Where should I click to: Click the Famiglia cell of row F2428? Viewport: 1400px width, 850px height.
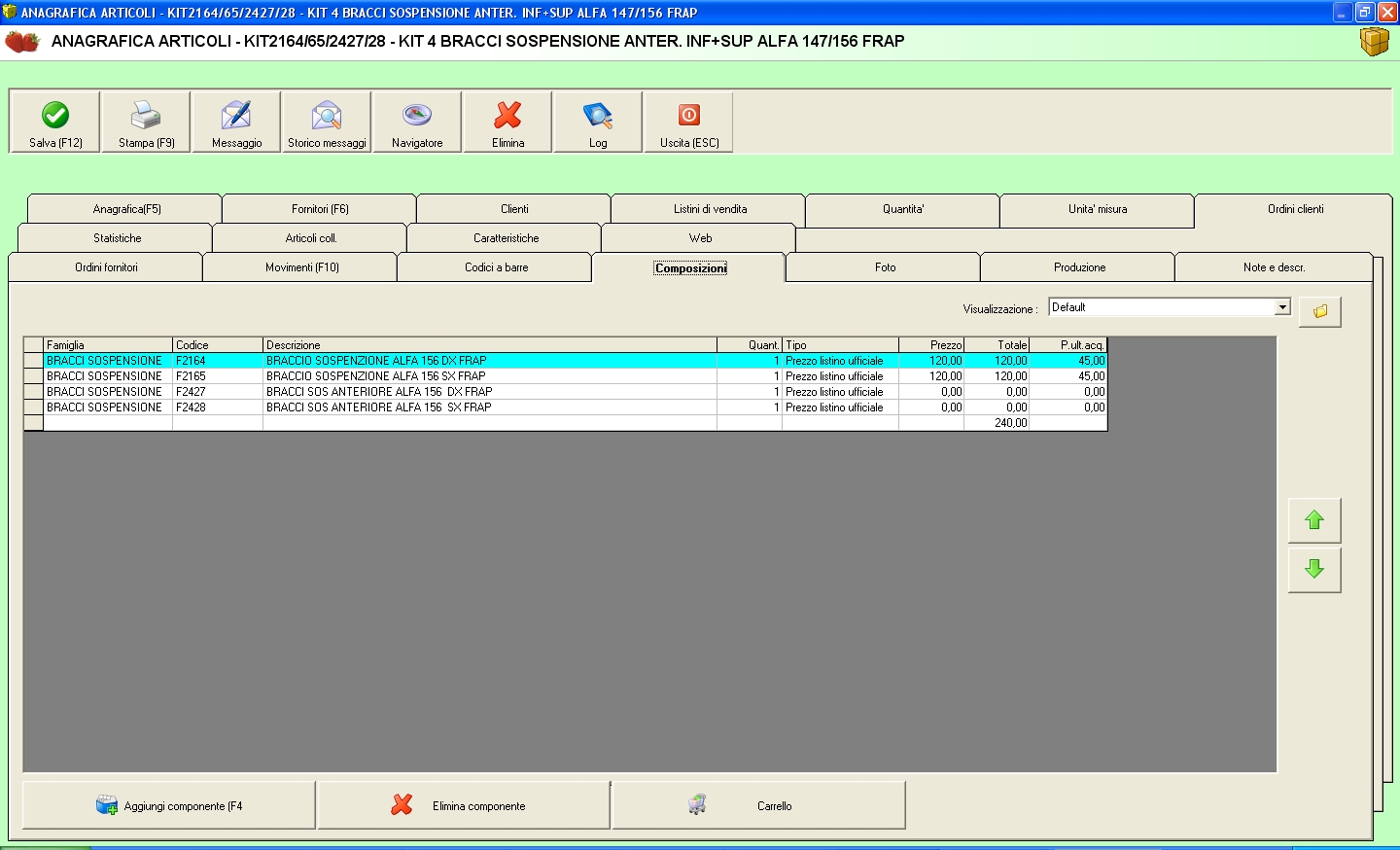[108, 407]
